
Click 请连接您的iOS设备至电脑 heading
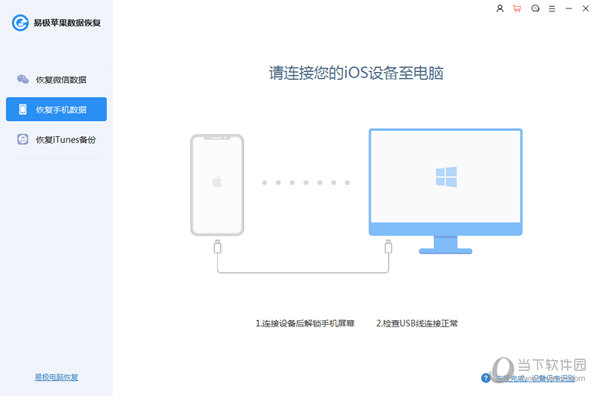(356, 73)
